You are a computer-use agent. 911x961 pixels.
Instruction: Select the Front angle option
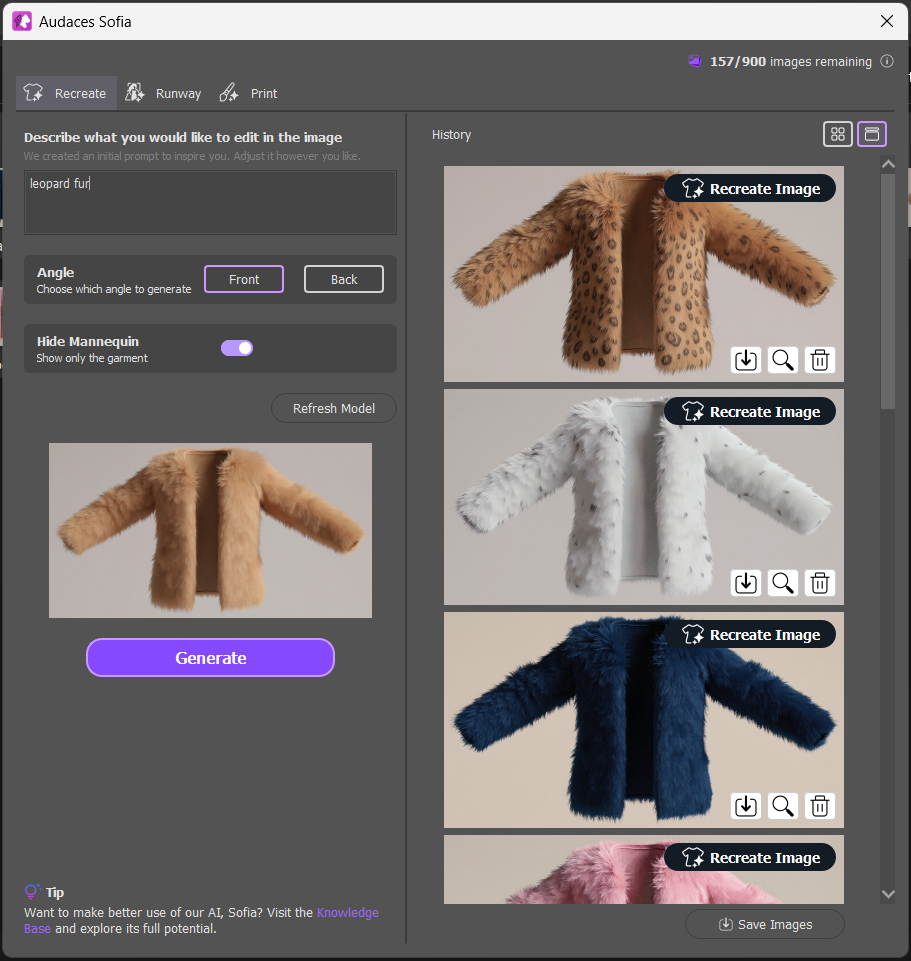[243, 279]
